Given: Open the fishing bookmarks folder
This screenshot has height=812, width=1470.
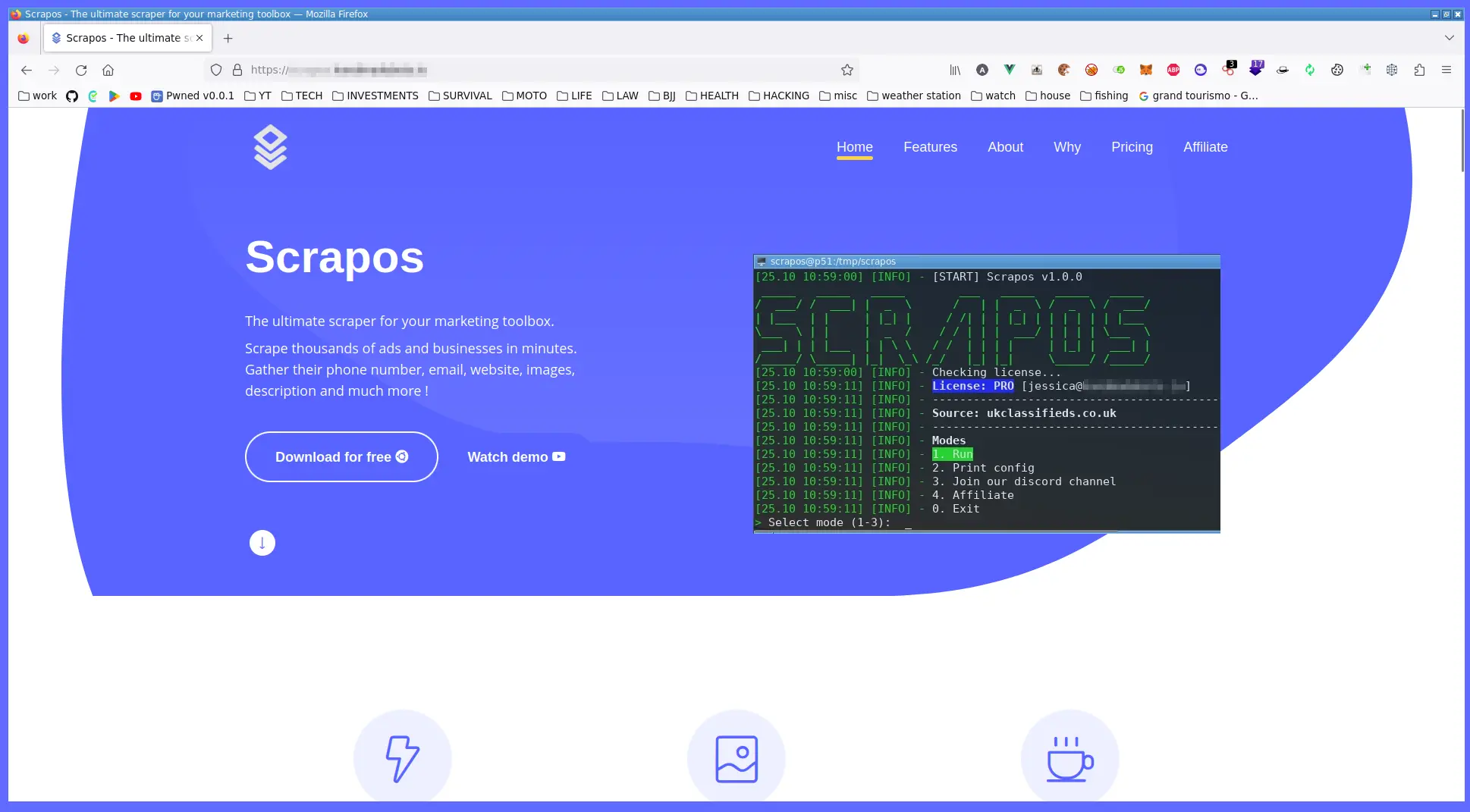Looking at the screenshot, I should coord(1104,96).
